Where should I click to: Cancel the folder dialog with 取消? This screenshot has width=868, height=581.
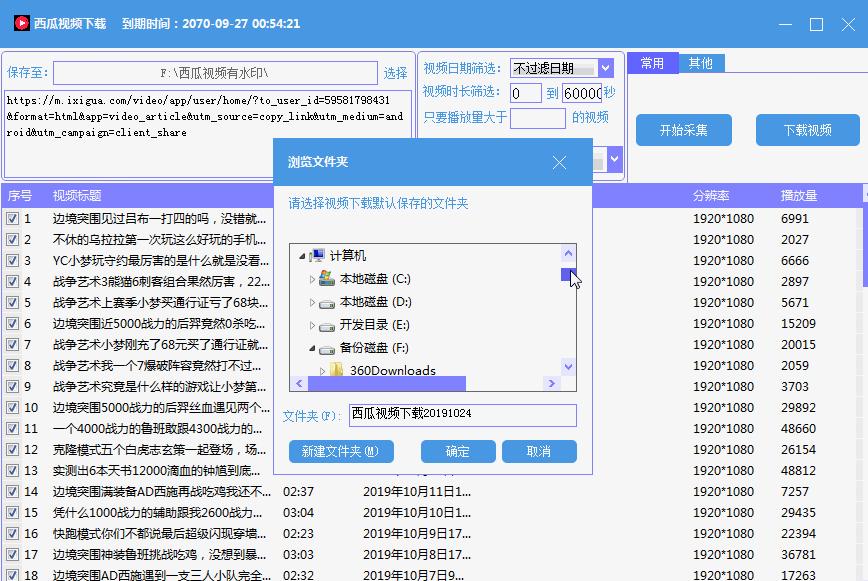click(x=539, y=452)
